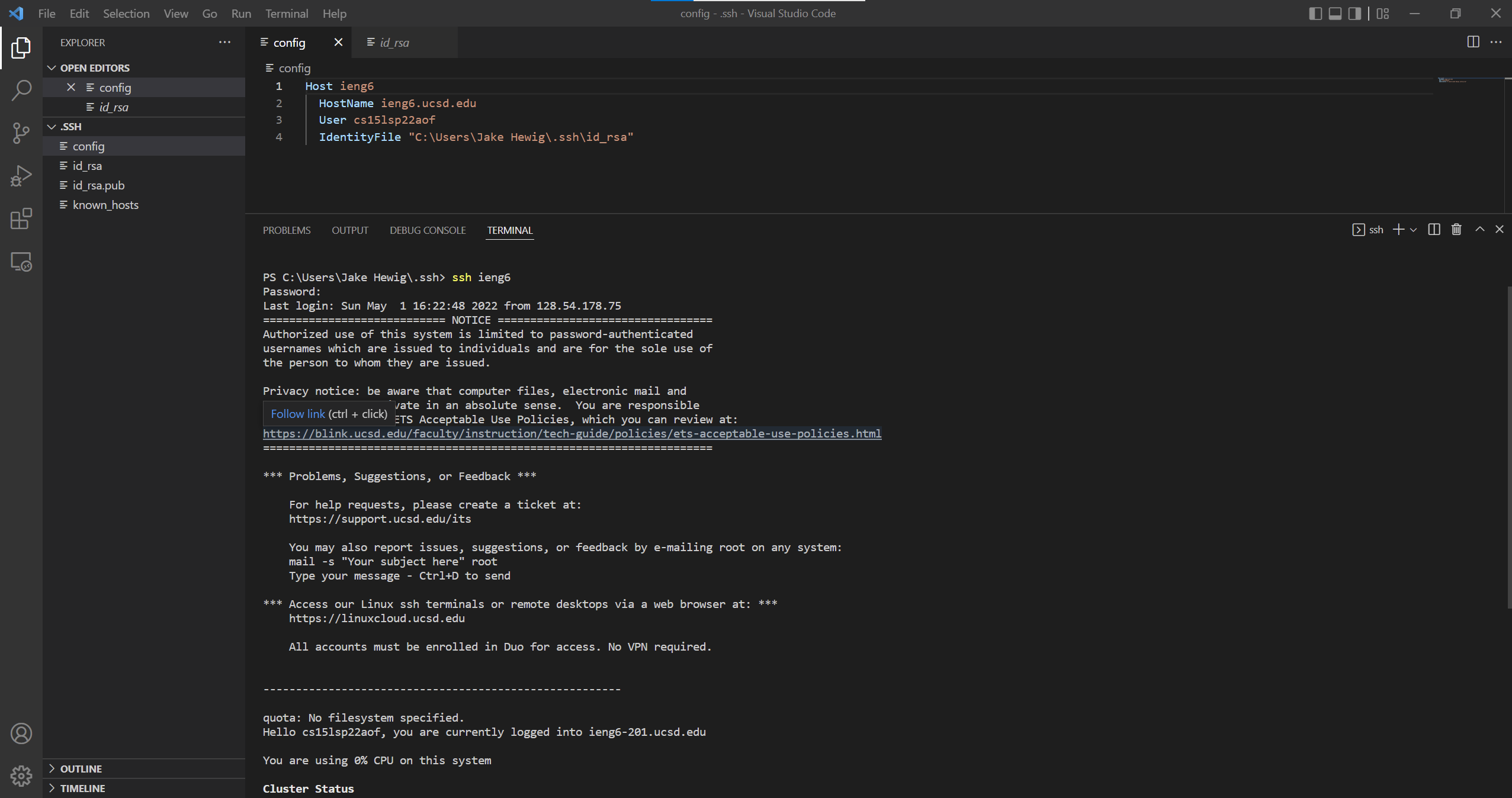The height and width of the screenshot is (798, 1512).
Task: Switch to the id_rsa editor tab
Action: (394, 43)
